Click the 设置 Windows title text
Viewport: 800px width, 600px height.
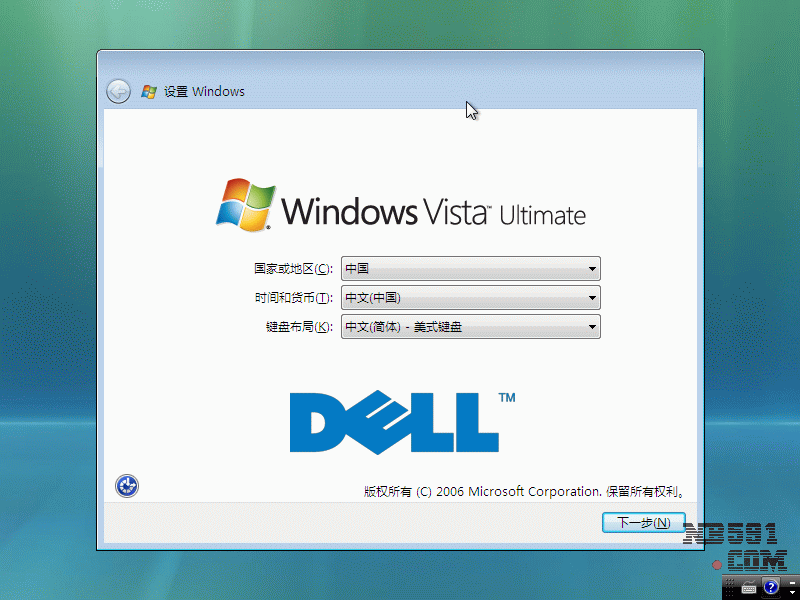point(204,92)
